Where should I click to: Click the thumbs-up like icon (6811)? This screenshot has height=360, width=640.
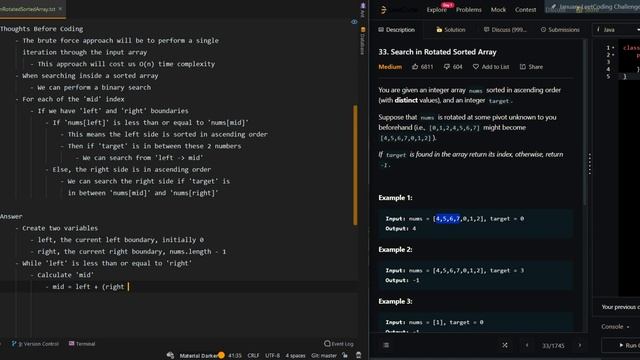pos(415,67)
